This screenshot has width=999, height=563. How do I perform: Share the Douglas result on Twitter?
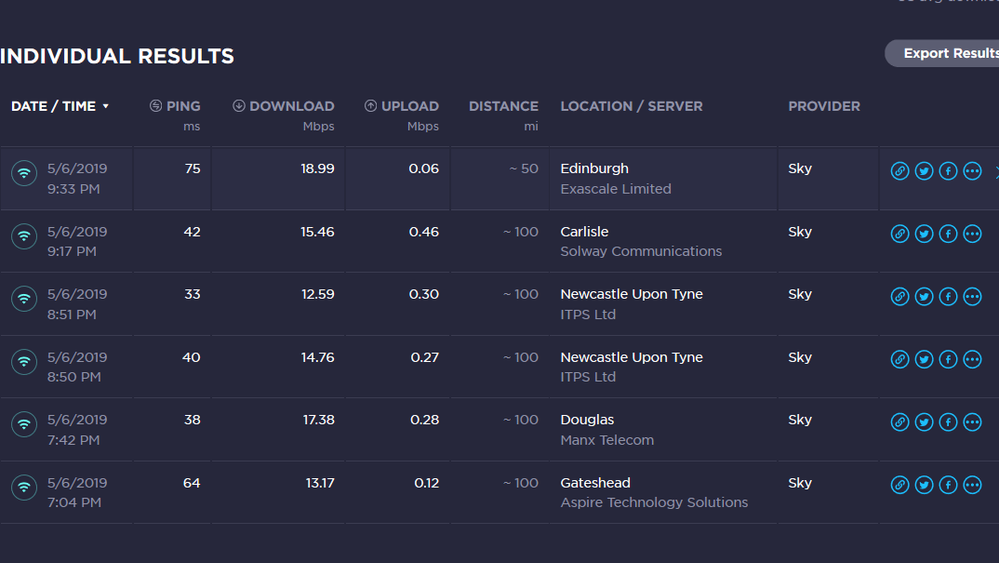(x=924, y=422)
